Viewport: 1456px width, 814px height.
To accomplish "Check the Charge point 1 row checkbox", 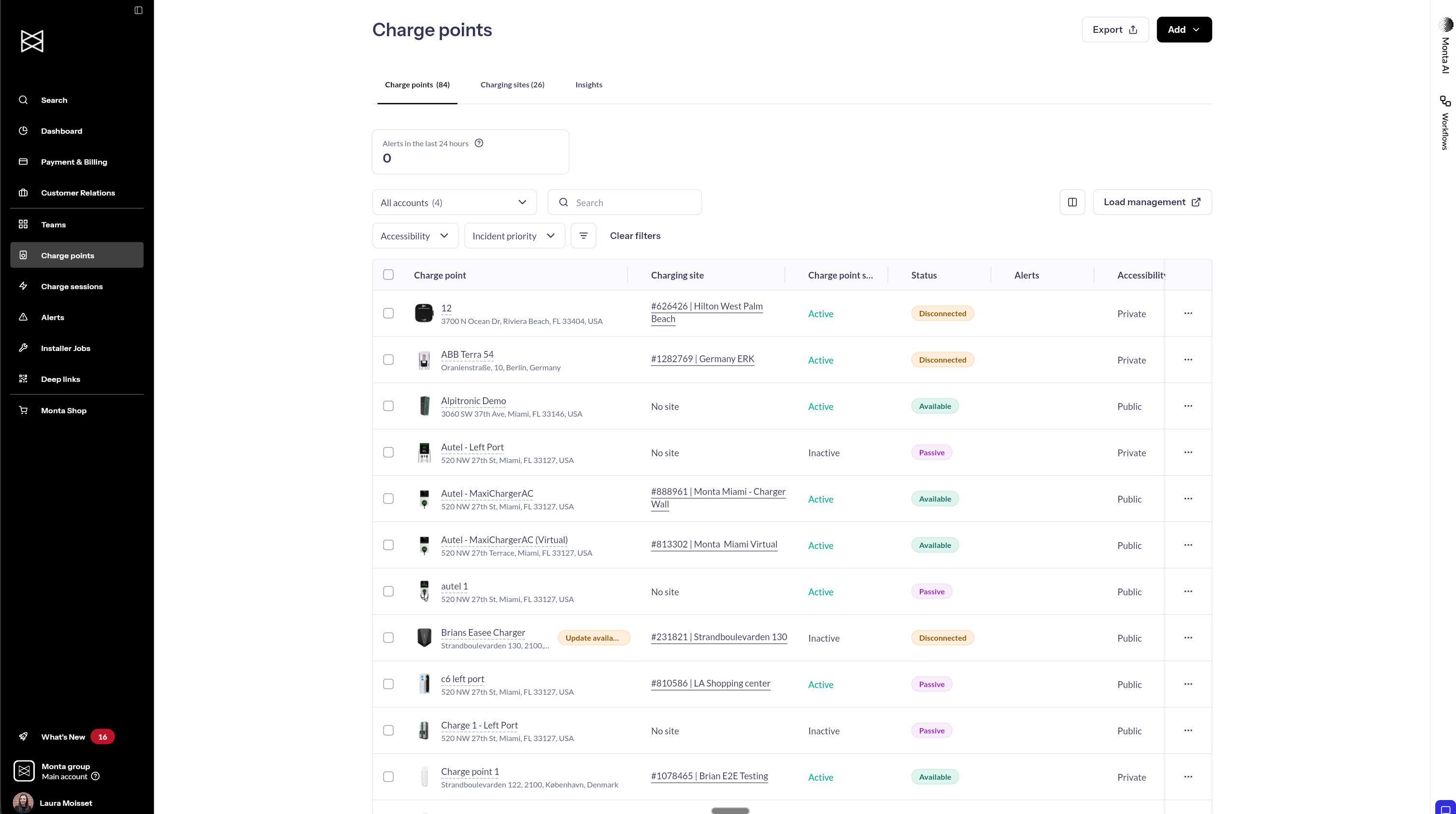I will point(388,777).
